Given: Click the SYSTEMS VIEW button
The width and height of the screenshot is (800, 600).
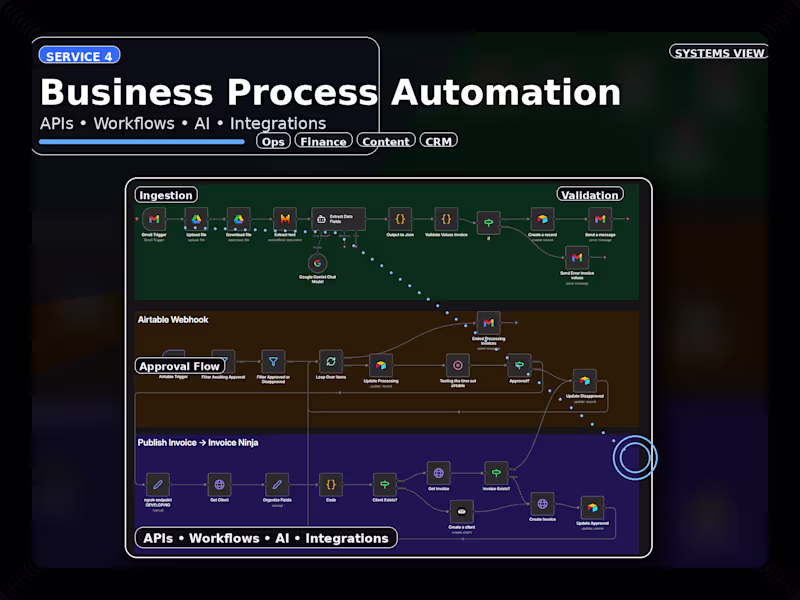Looking at the screenshot, I should 718,52.
